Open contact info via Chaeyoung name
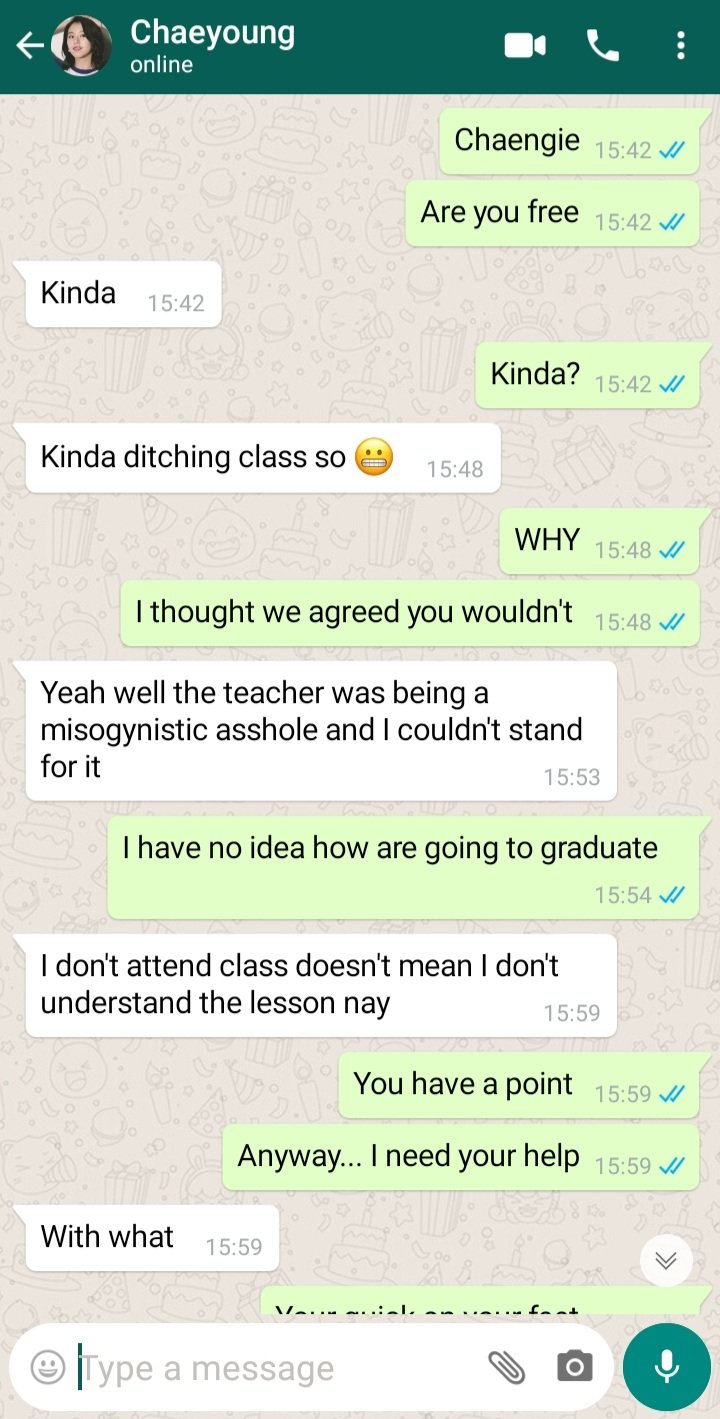720x1419 pixels. (212, 32)
